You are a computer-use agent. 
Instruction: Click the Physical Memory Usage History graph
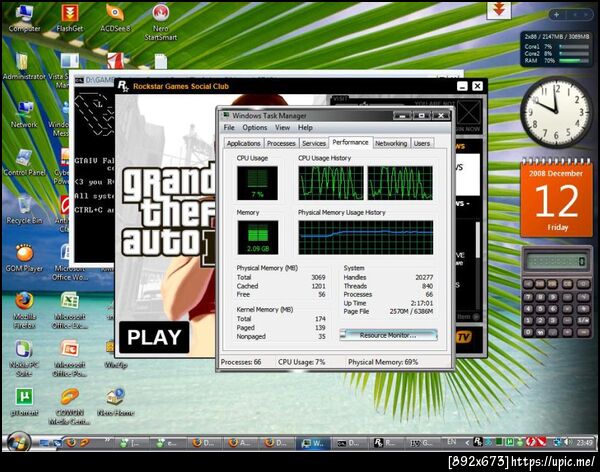[365, 237]
